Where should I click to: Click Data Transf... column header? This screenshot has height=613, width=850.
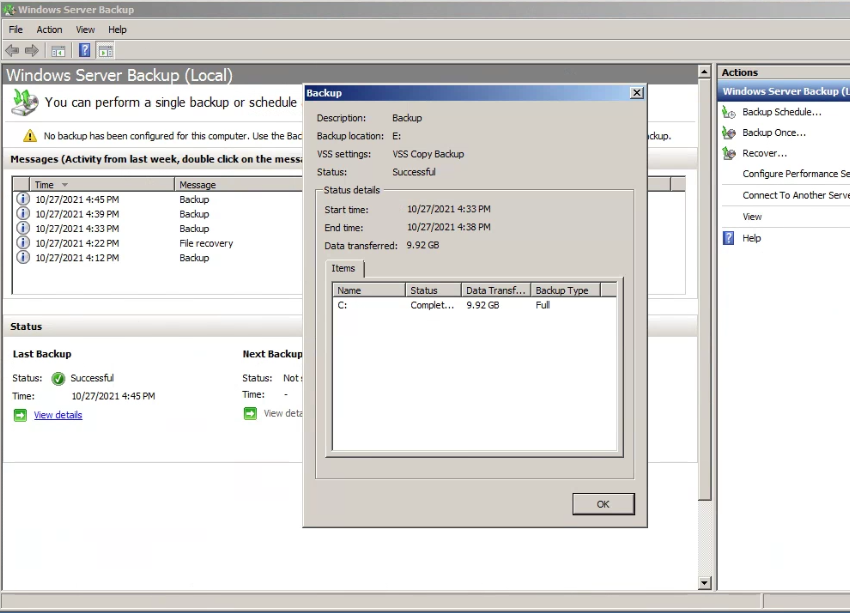[x=495, y=291]
